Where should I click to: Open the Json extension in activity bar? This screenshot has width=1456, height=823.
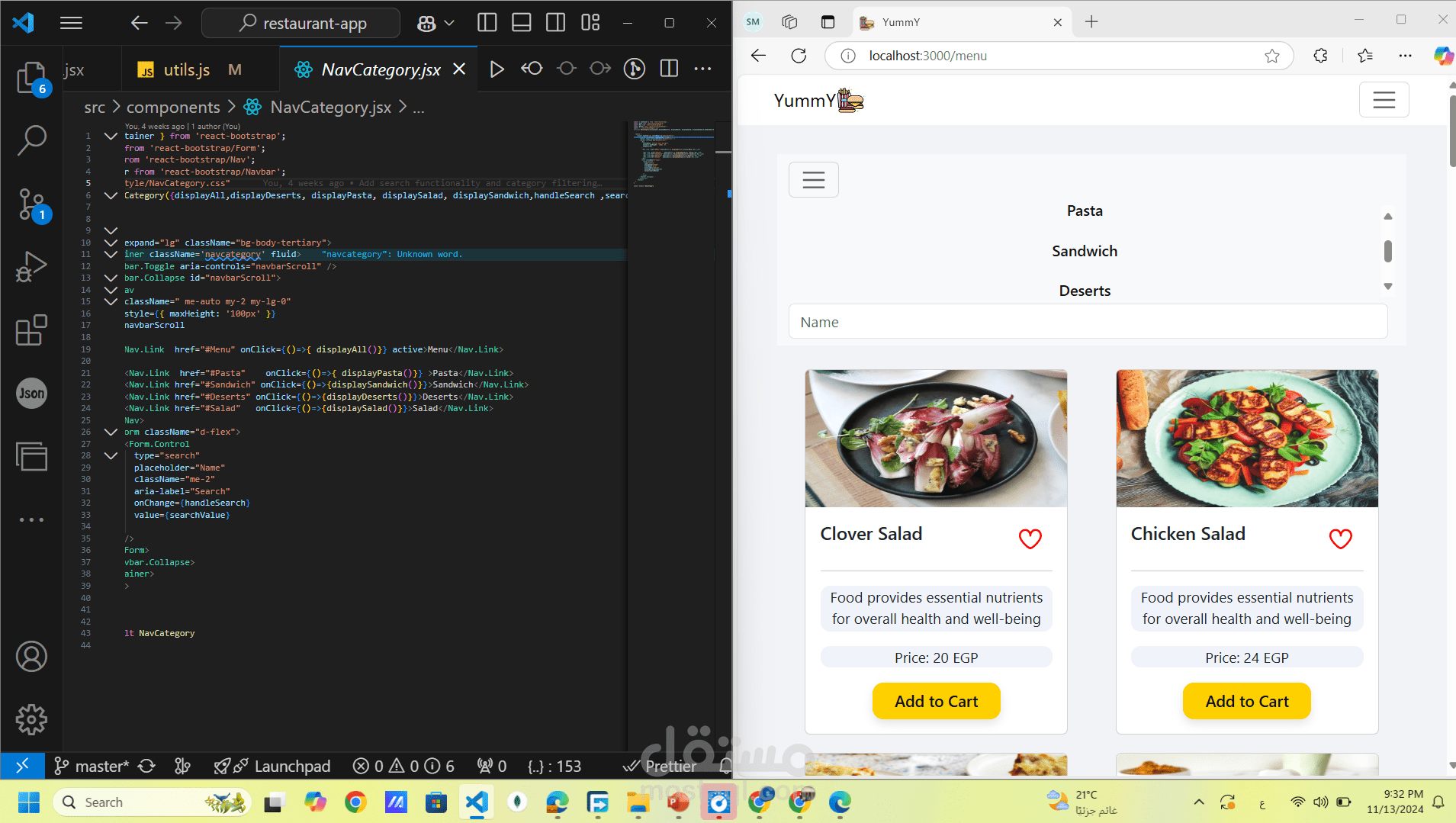click(x=31, y=394)
